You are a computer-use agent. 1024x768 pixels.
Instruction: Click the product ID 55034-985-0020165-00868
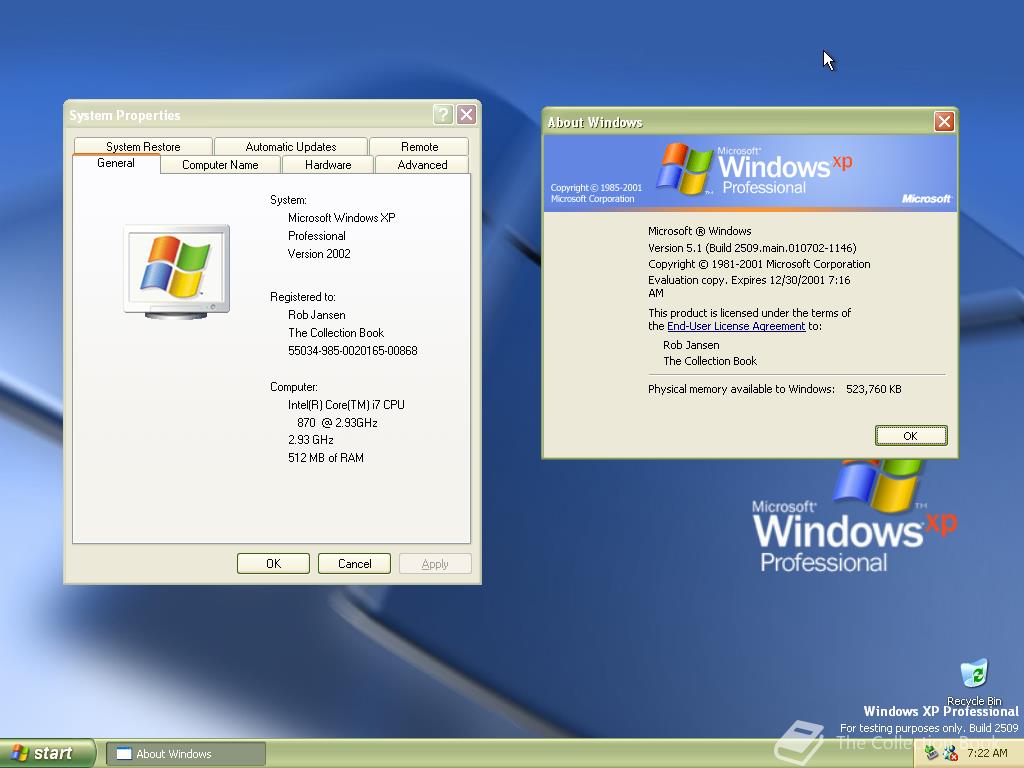tap(353, 351)
